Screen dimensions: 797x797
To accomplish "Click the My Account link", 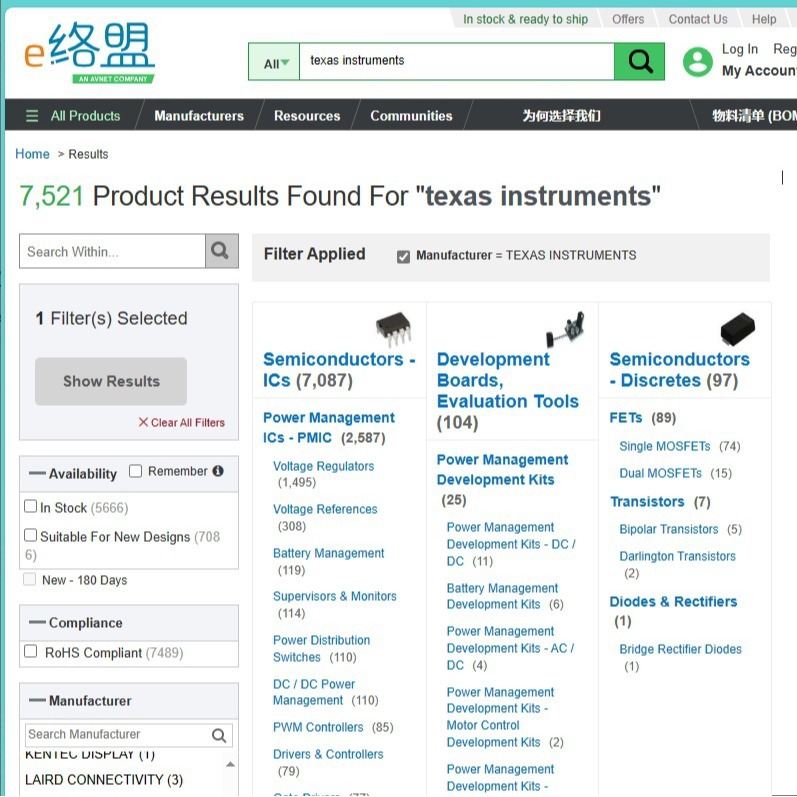I will [759, 71].
